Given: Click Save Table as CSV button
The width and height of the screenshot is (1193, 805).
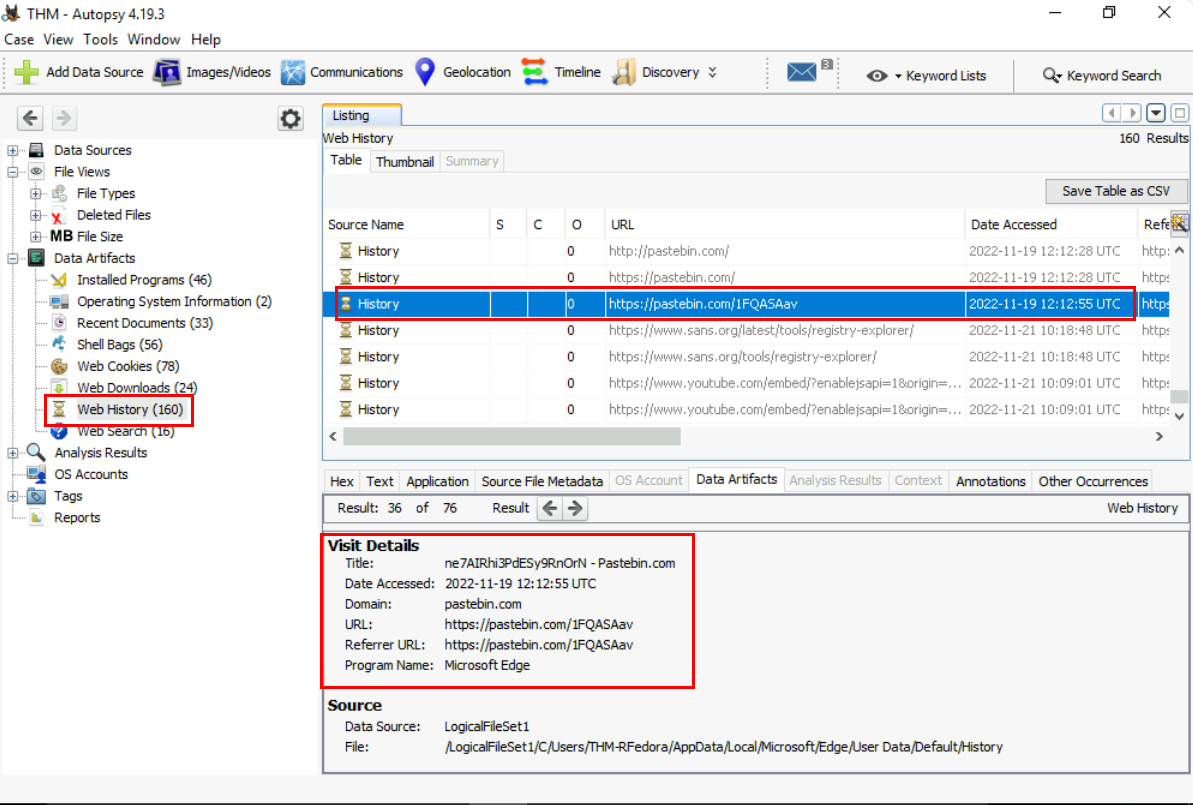Looking at the screenshot, I should pyautogui.click(x=1116, y=191).
